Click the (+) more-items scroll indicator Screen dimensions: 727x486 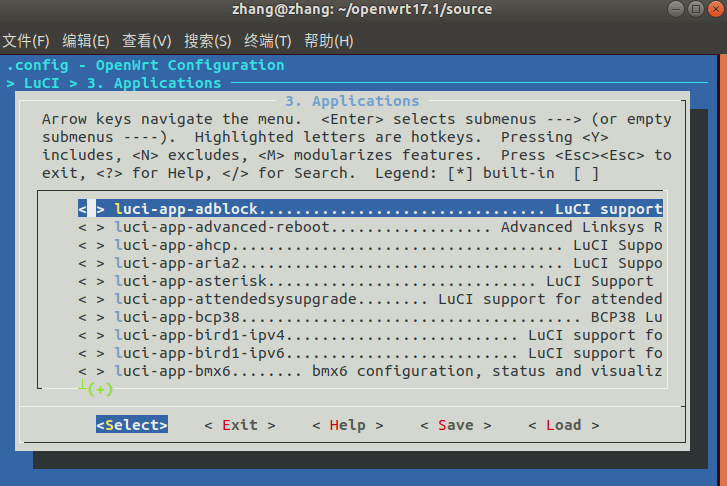coord(100,389)
